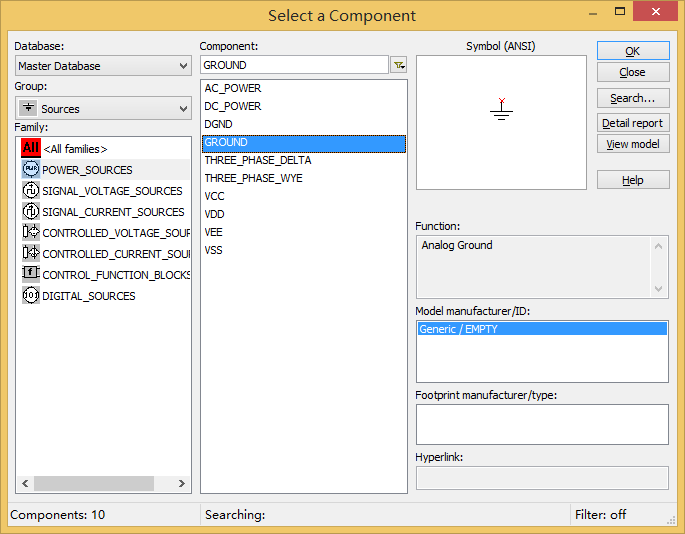Image resolution: width=685 pixels, height=534 pixels.
Task: Click the Search... button
Action: [632, 98]
